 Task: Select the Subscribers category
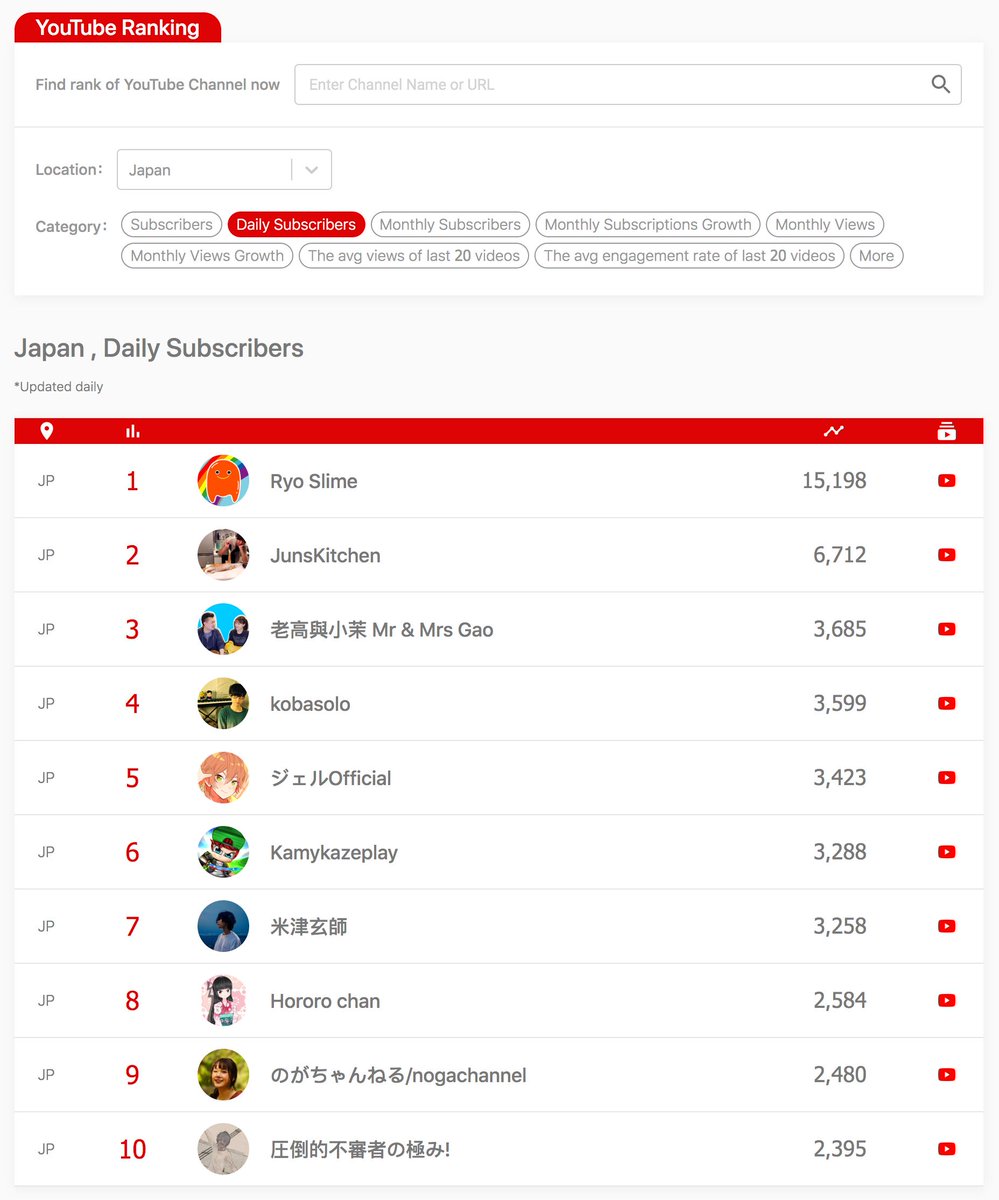tap(171, 225)
